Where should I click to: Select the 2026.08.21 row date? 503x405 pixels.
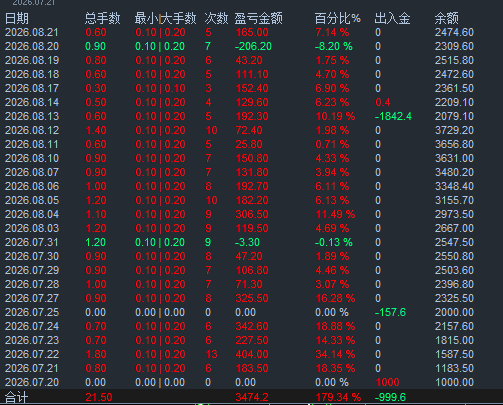[x=32, y=32]
